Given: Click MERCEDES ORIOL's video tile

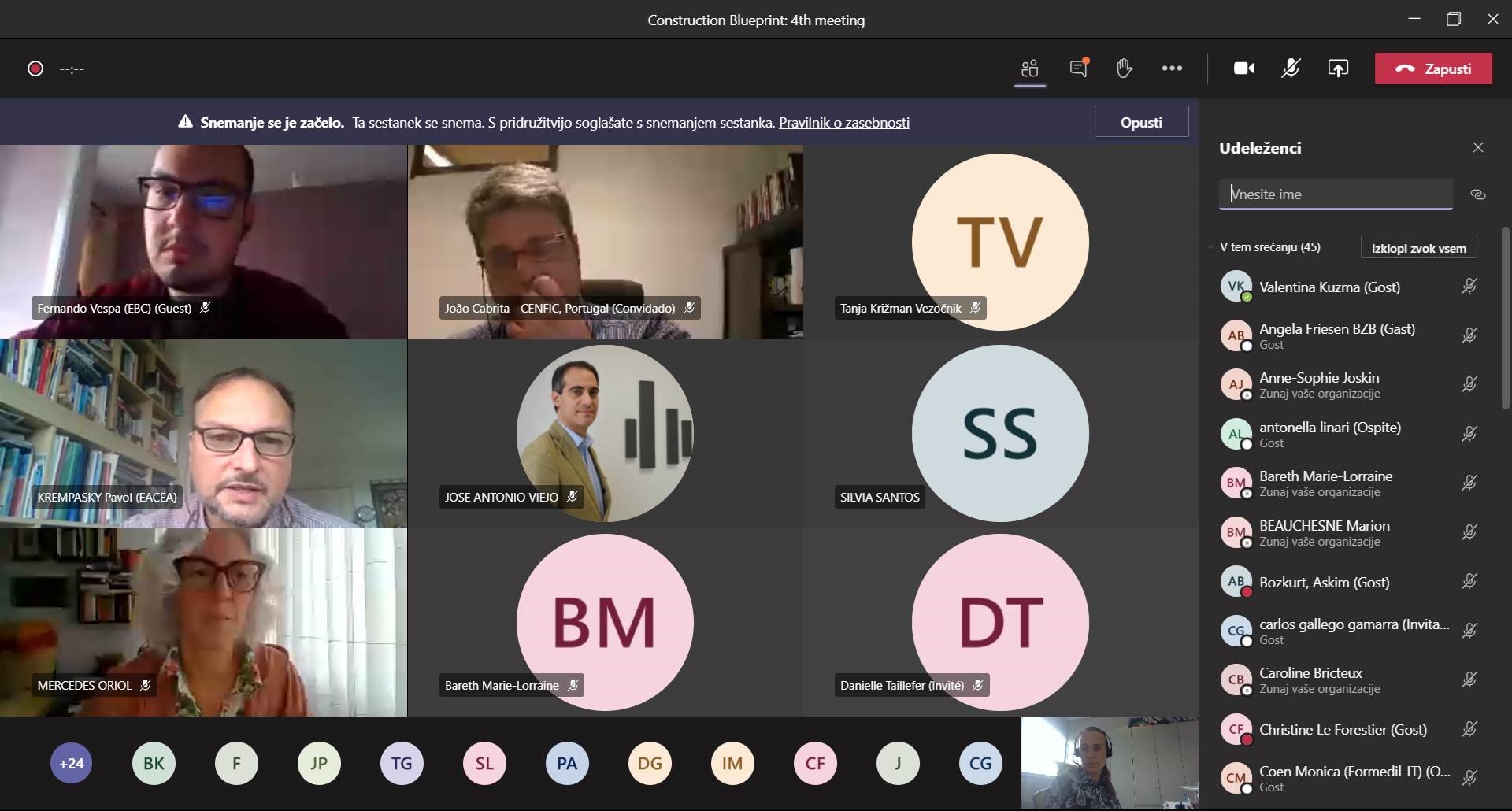Looking at the screenshot, I should coord(203,622).
